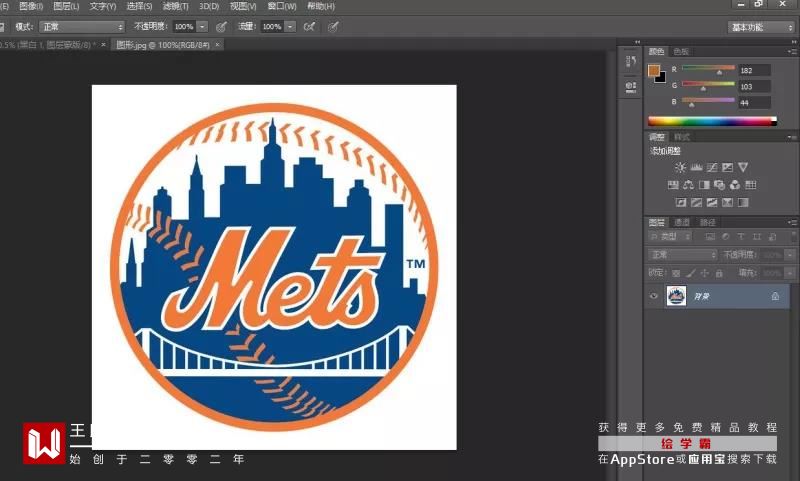Screen dimensions: 800x481
Task: Click the R red channel slider
Action: pos(708,69)
